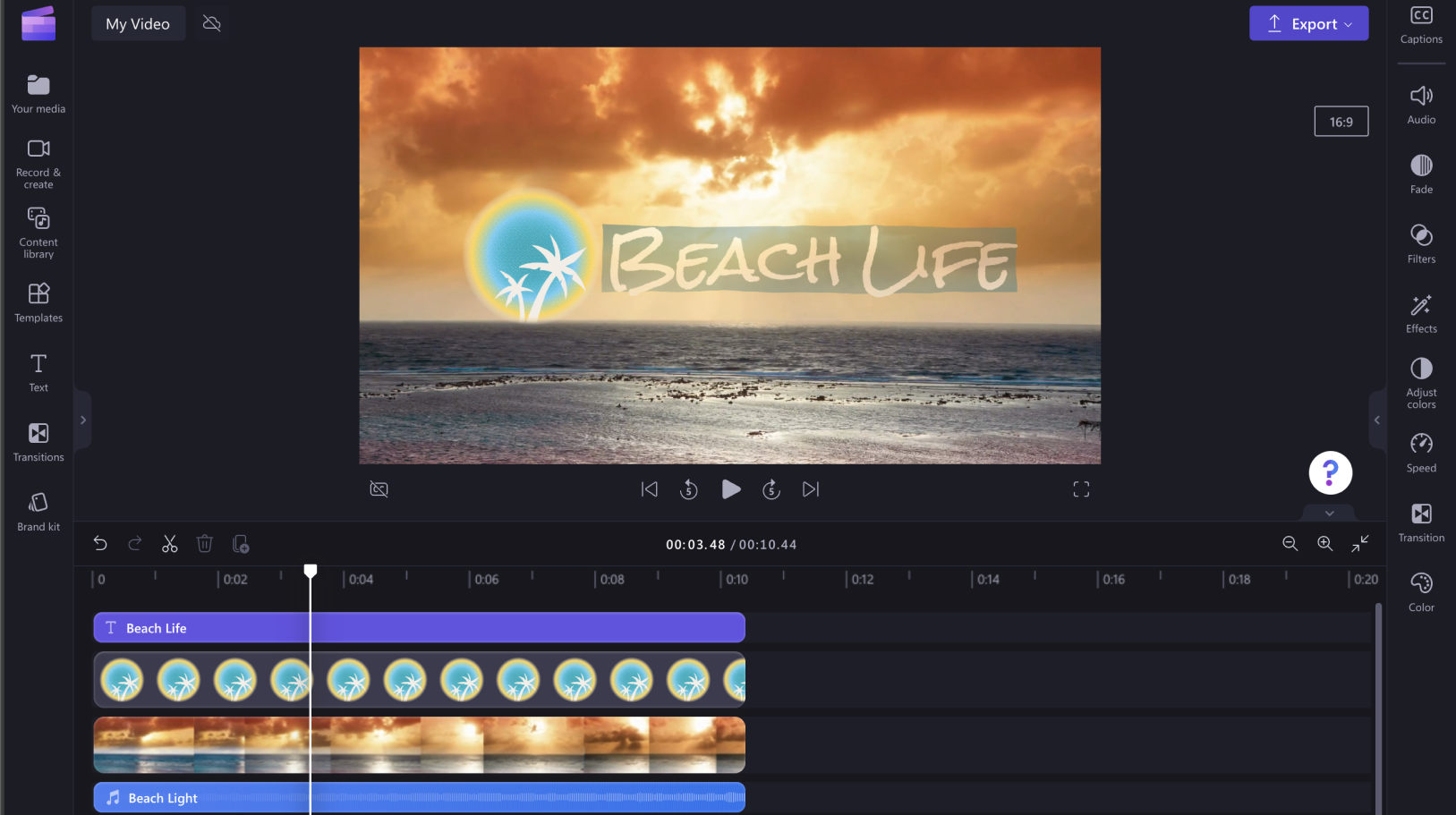Screen dimensions: 1456x815
Task: Click the playhead marker on timeline
Action: [x=311, y=571]
